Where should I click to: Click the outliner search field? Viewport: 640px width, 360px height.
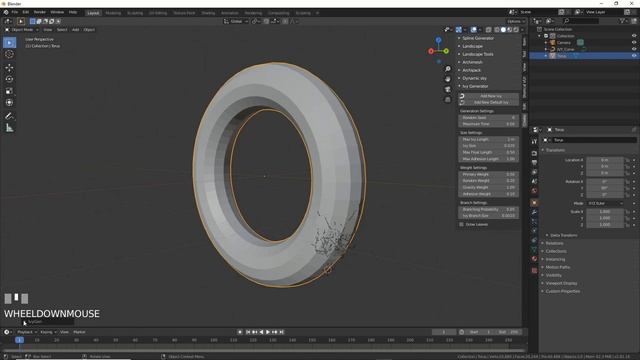[x=581, y=20]
